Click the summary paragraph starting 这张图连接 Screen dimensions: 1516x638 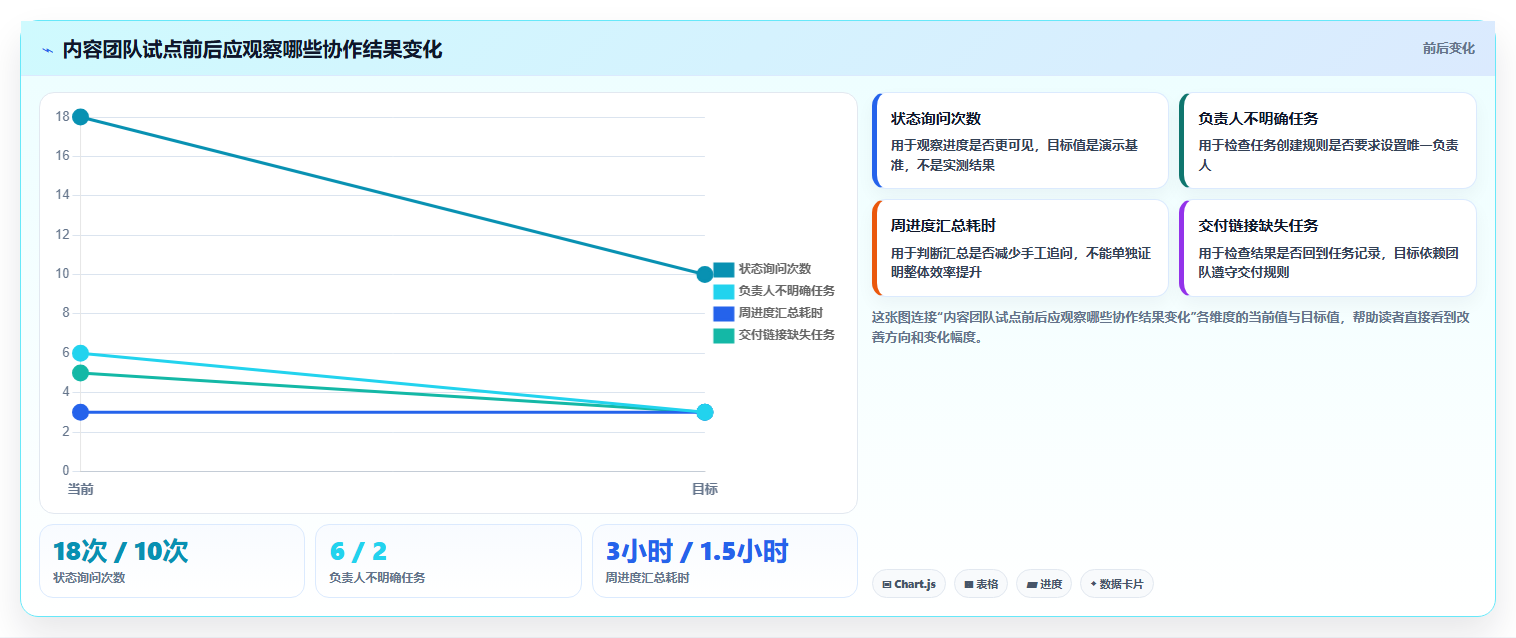click(x=1170, y=327)
